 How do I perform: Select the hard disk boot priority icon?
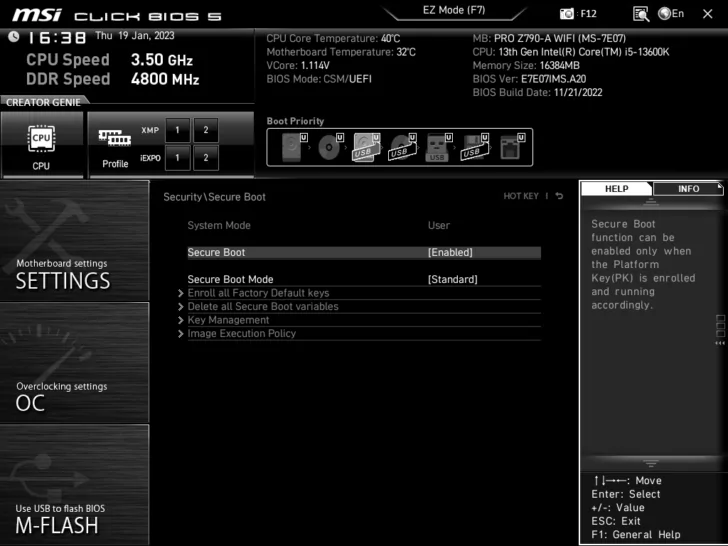(x=292, y=147)
